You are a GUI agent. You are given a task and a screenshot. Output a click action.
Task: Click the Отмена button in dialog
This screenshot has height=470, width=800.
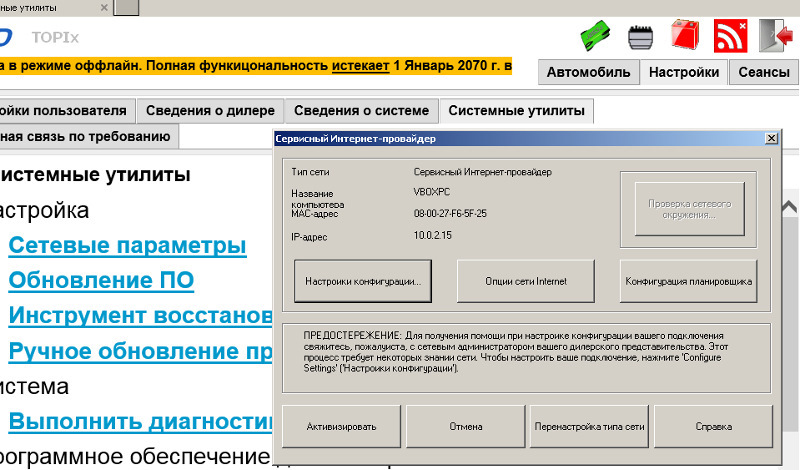465,427
